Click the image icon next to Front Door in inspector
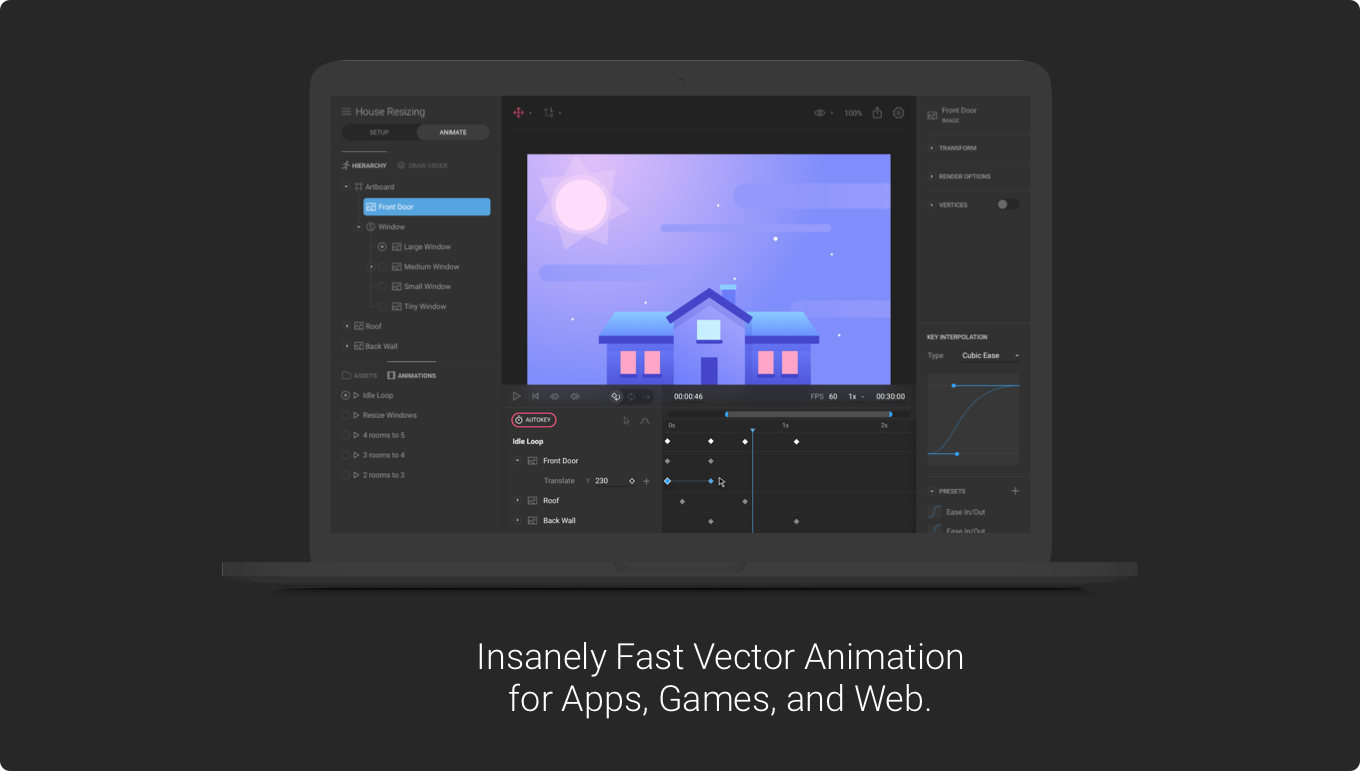1360x771 pixels. 932,115
